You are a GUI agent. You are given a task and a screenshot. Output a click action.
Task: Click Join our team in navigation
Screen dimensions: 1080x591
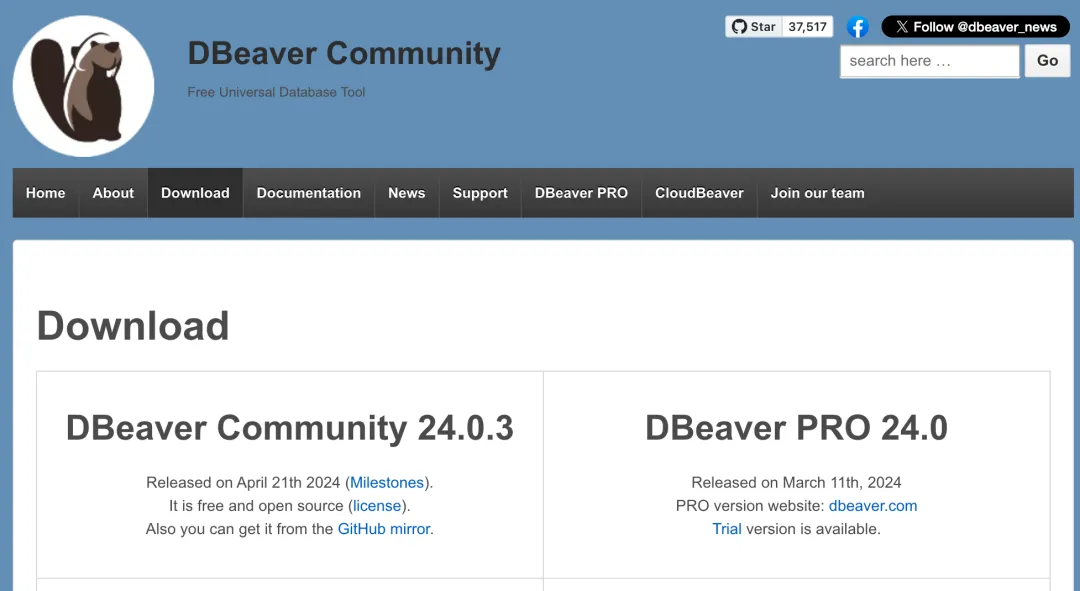tap(817, 193)
